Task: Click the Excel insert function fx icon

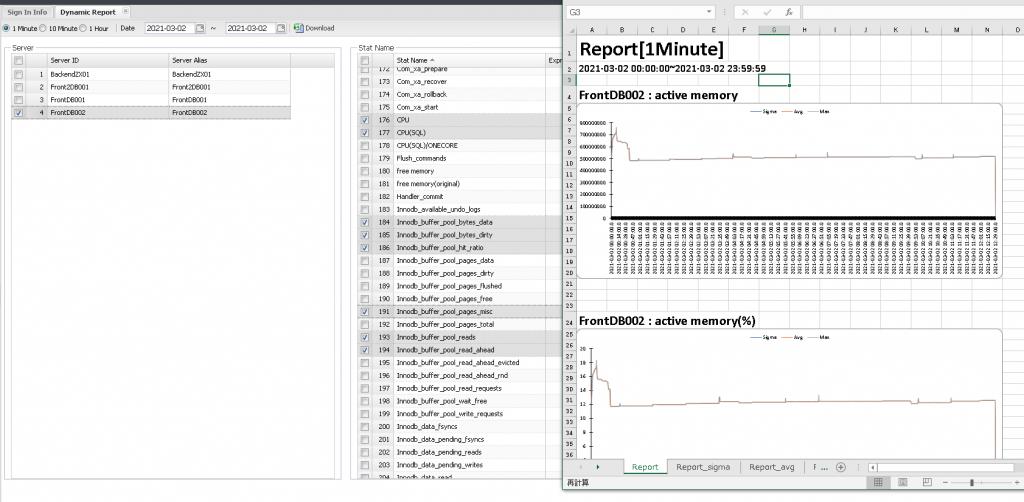Action: click(788, 12)
